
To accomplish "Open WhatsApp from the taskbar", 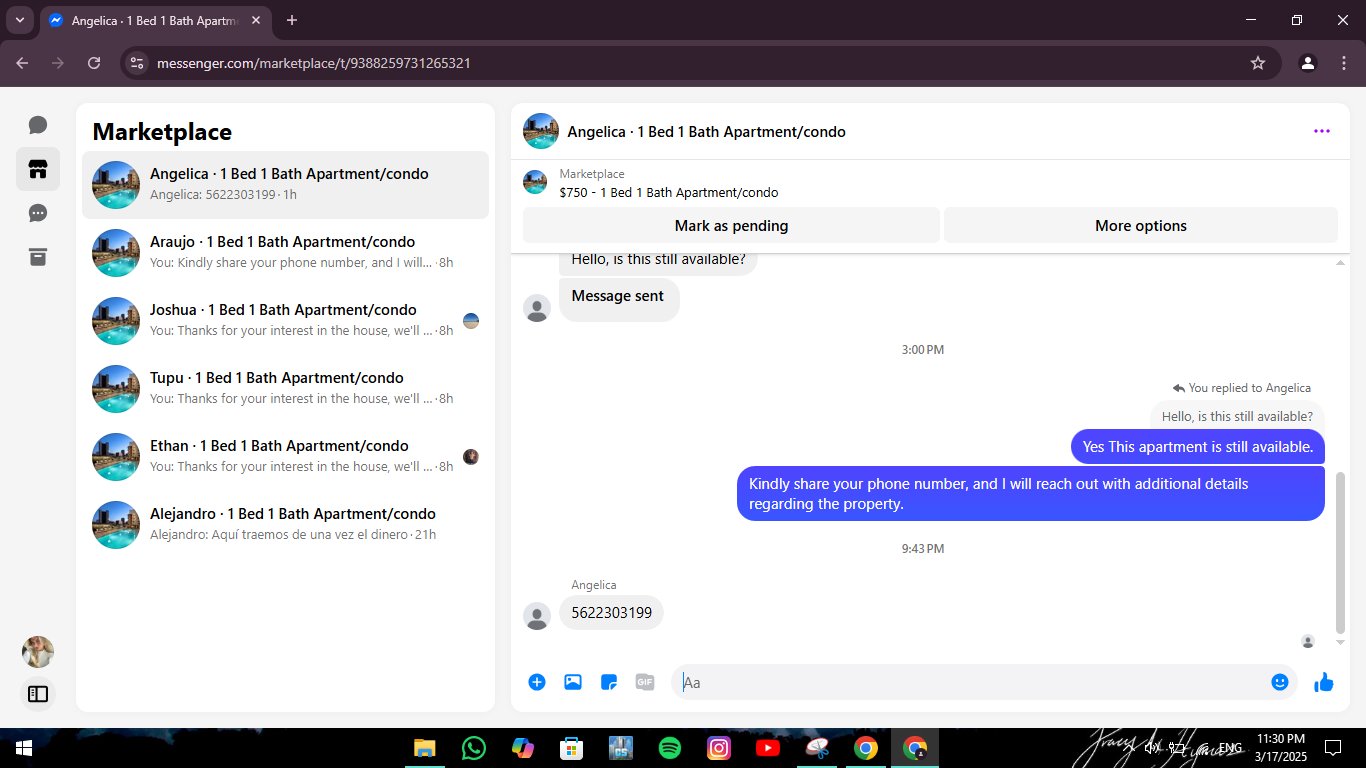I will click(x=474, y=748).
